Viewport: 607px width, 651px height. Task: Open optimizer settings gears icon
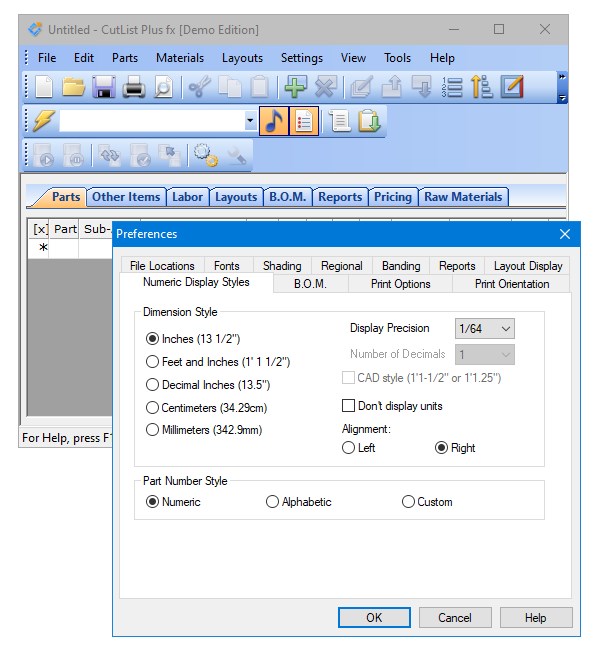tap(206, 156)
